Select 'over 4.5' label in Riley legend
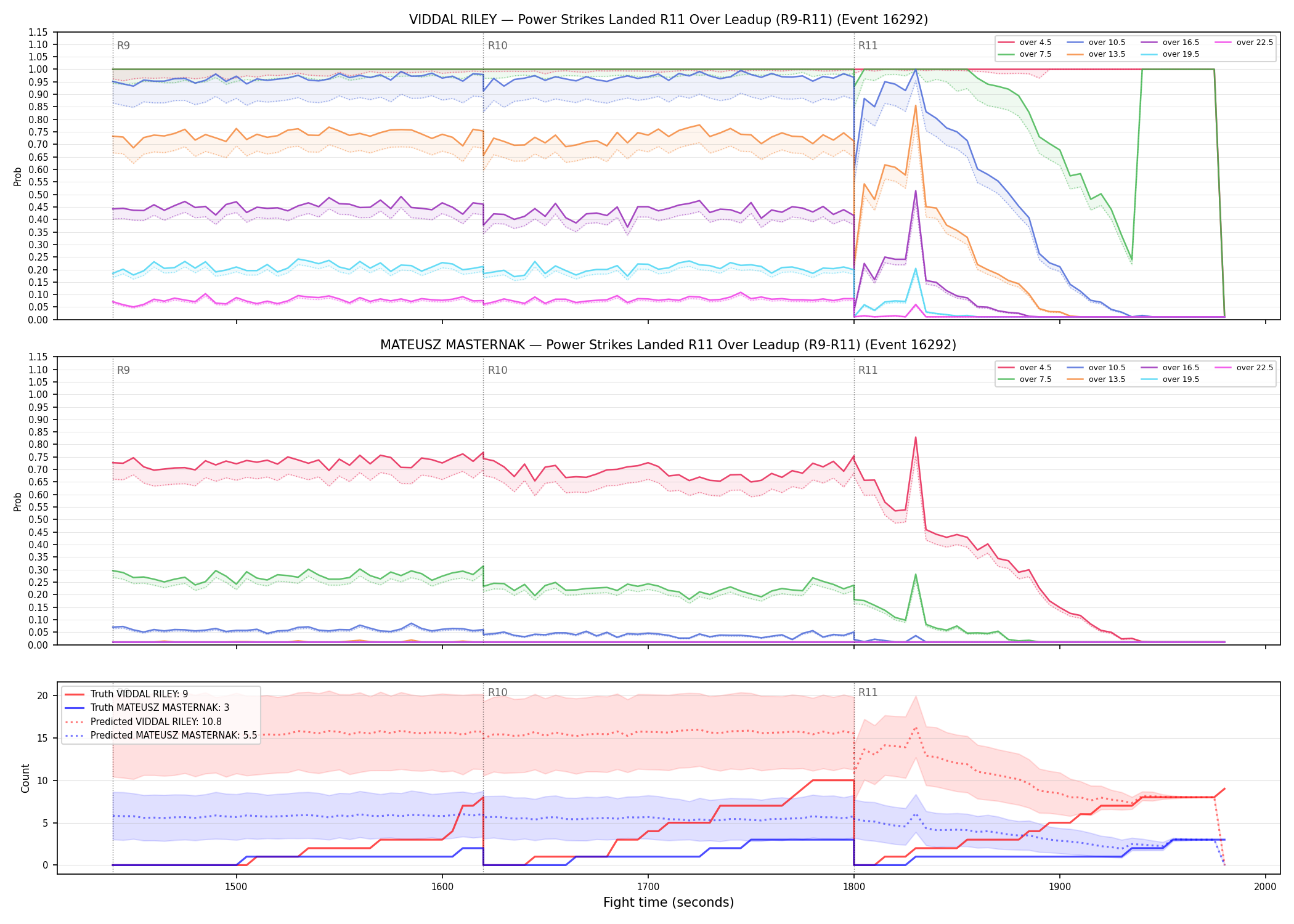 [x=1036, y=43]
